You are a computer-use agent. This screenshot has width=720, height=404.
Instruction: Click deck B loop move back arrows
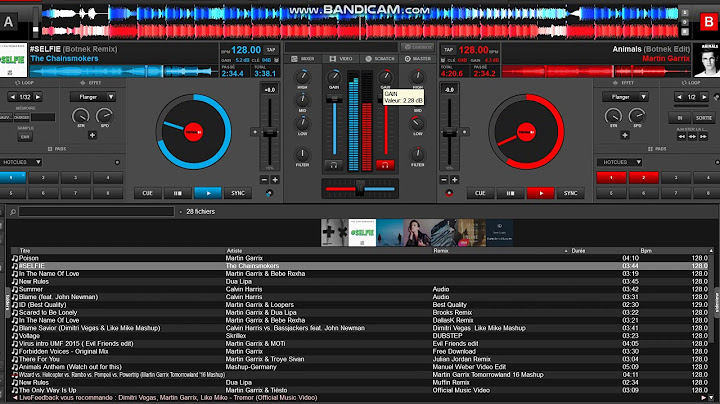(681, 137)
